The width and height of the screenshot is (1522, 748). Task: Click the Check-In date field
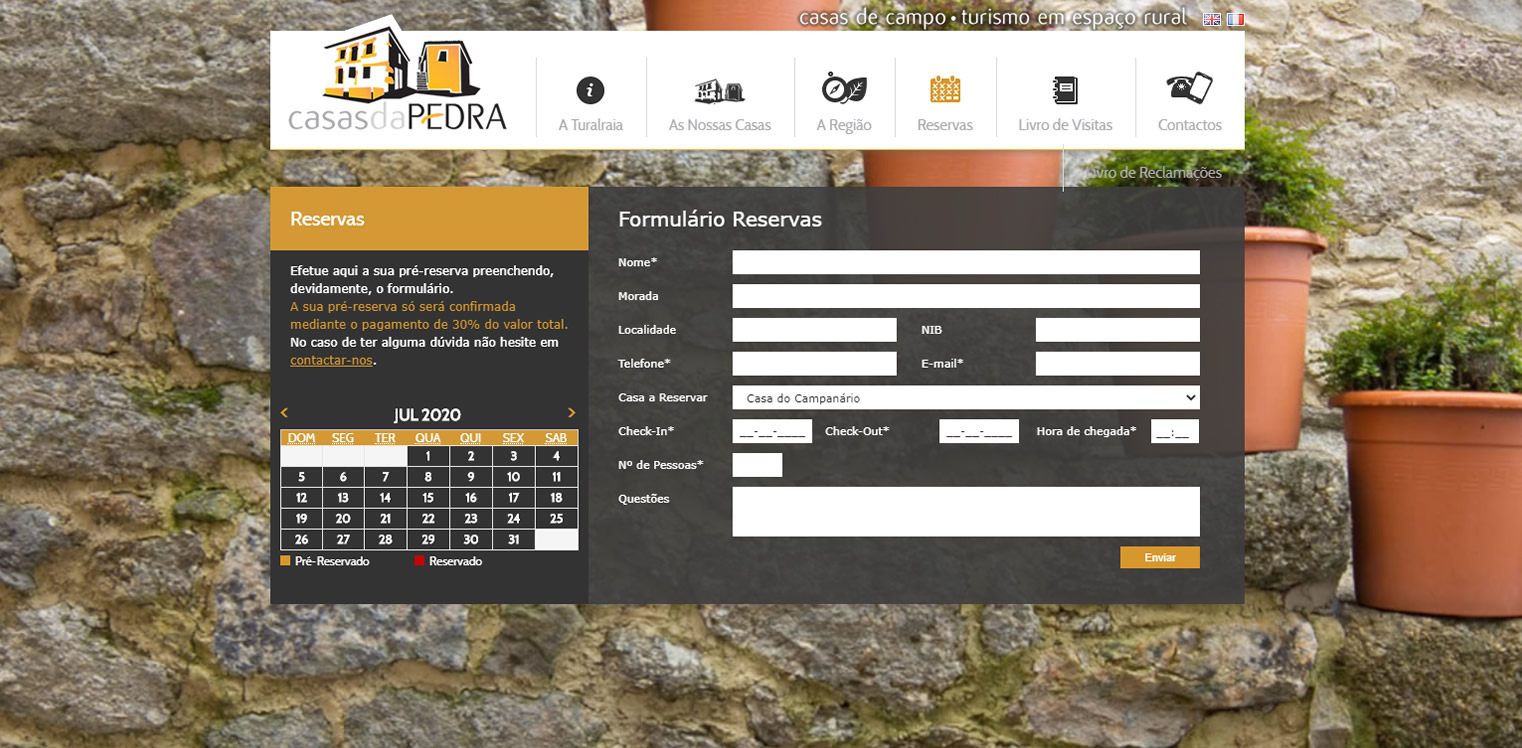click(x=773, y=431)
